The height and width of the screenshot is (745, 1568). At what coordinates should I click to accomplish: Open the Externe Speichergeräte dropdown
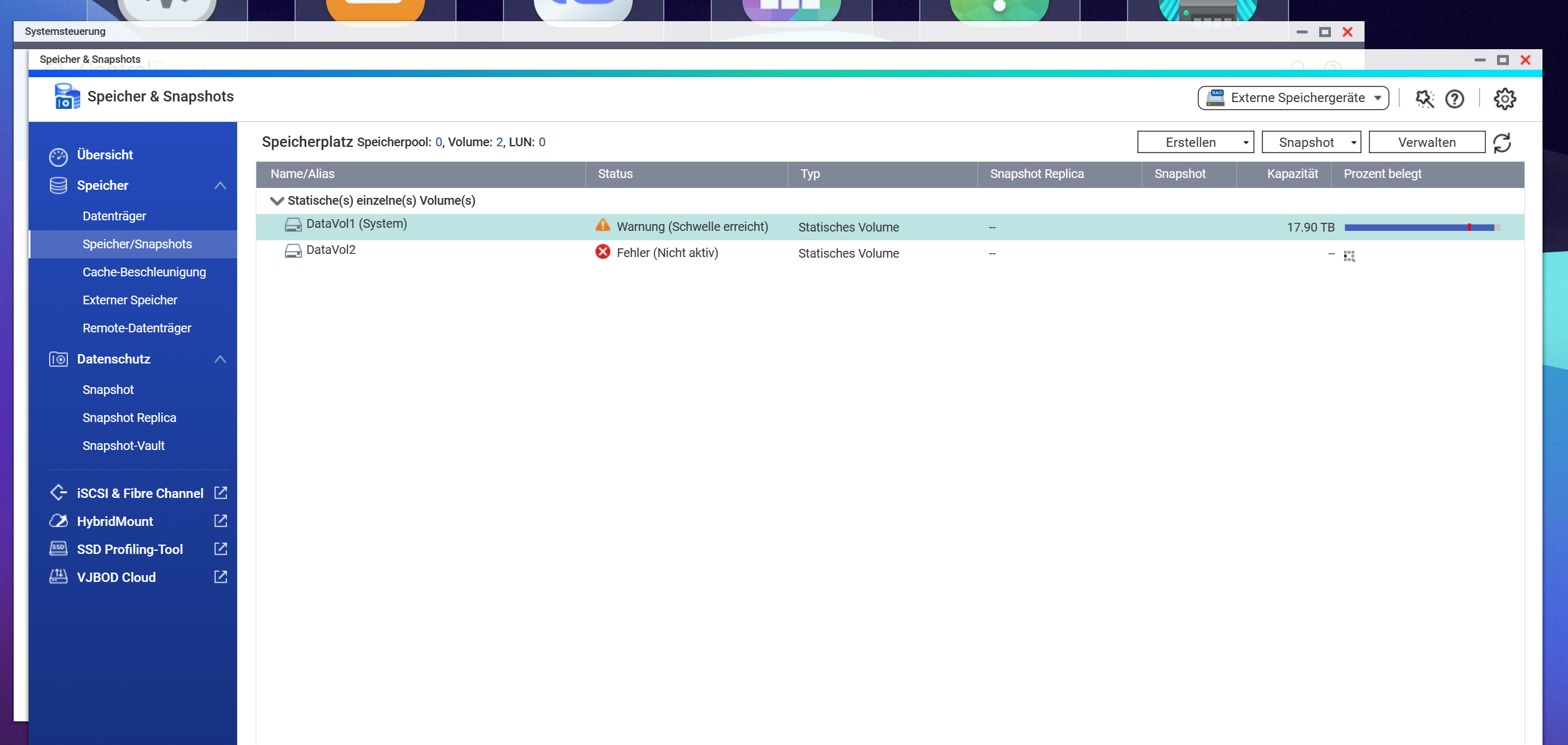[x=1293, y=98]
